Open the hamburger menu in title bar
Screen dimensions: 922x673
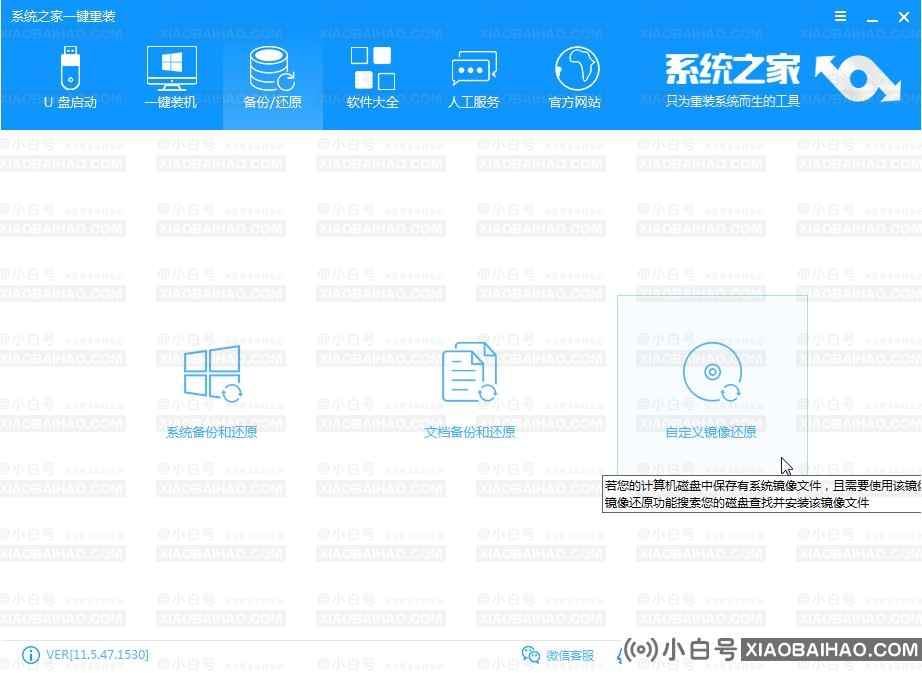click(841, 16)
